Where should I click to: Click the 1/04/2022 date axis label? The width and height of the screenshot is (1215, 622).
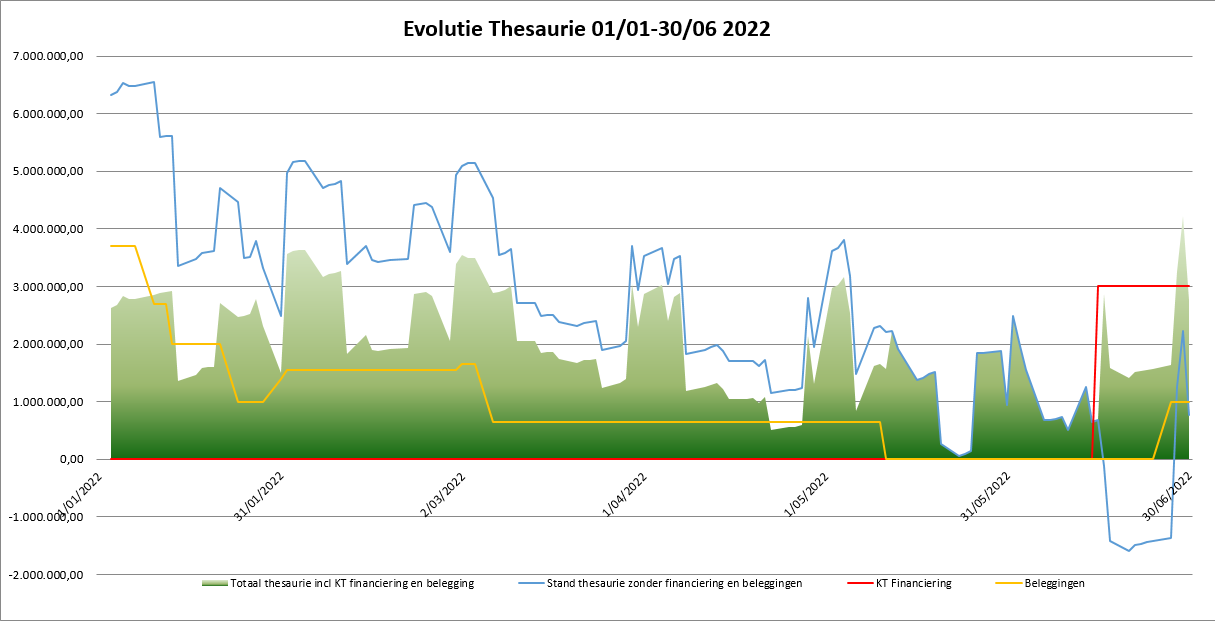click(x=625, y=495)
